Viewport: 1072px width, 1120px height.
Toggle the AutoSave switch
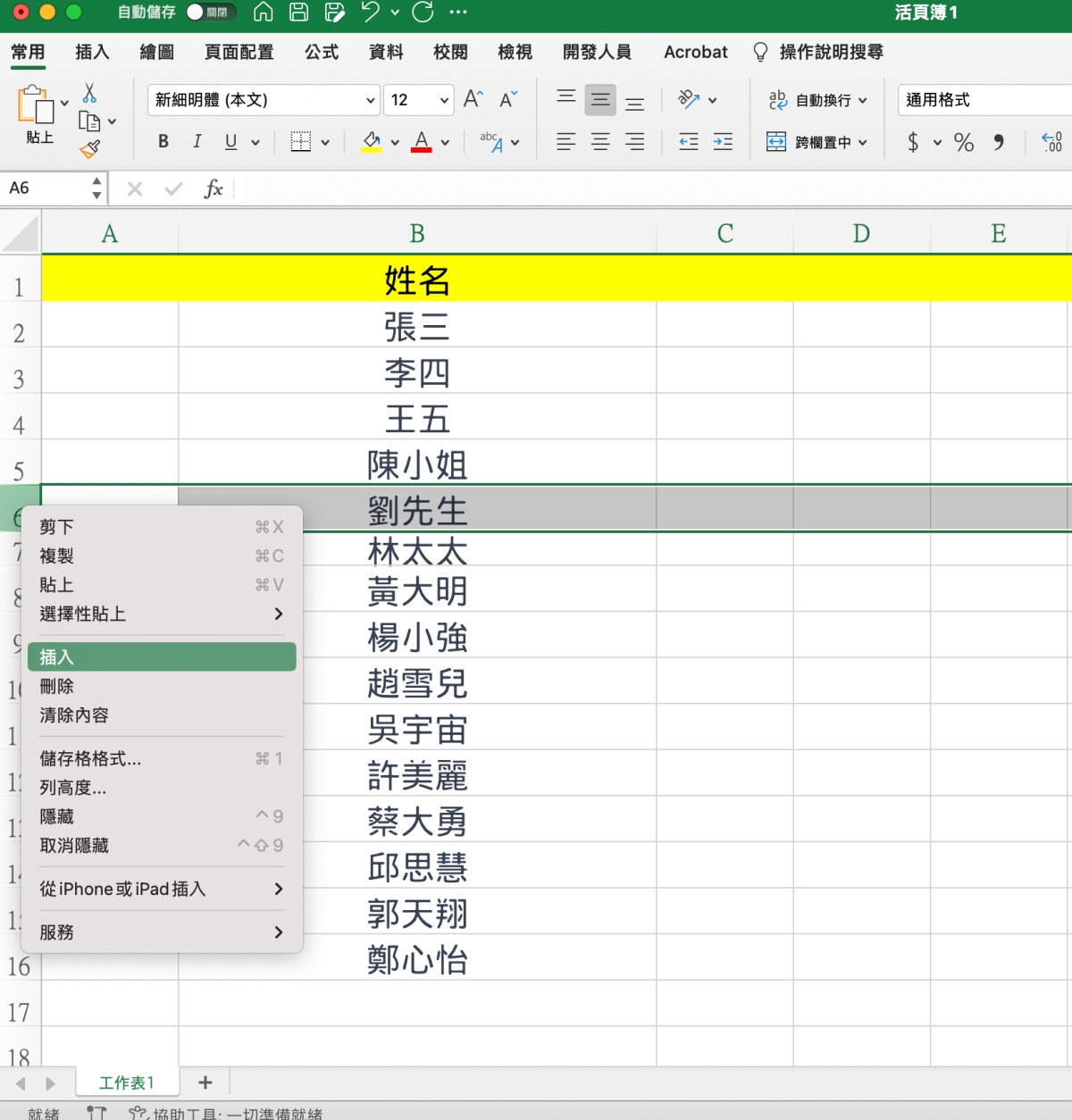click(x=209, y=13)
